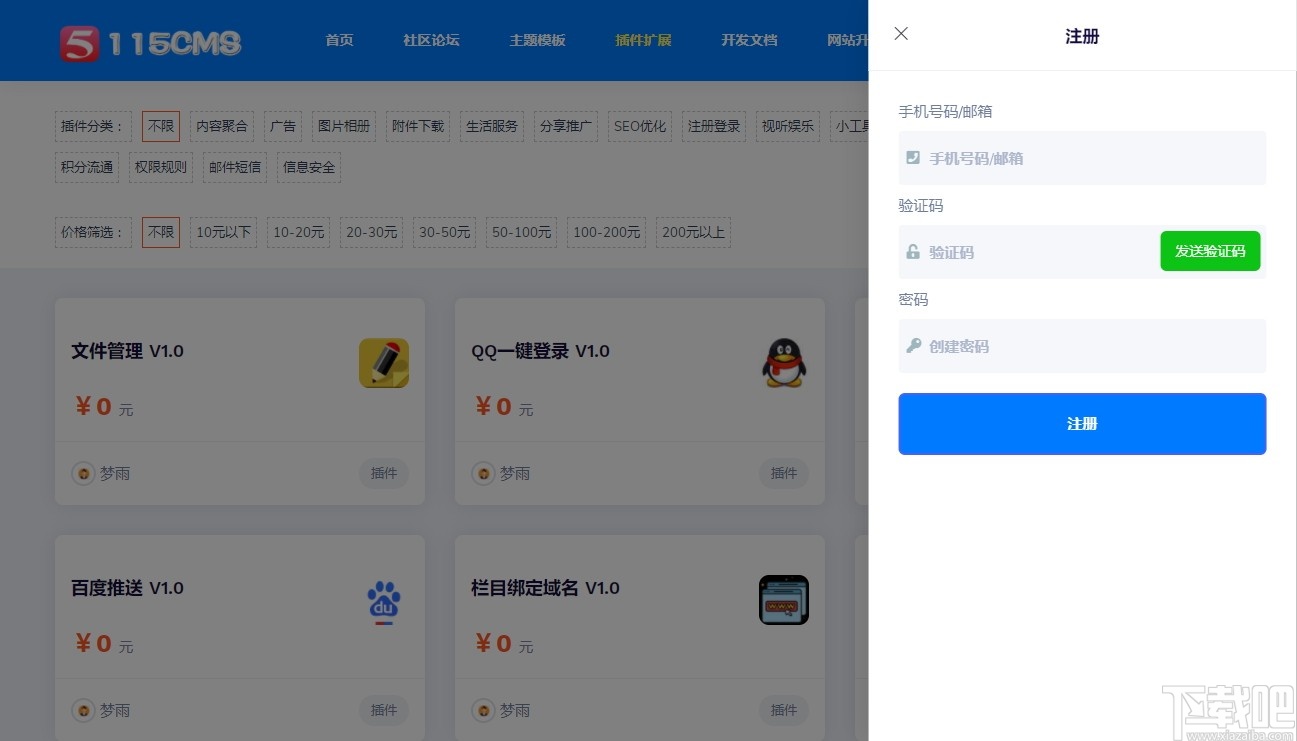The image size is (1297, 741).
Task: Click the QQ penguin icon
Action: click(785, 362)
